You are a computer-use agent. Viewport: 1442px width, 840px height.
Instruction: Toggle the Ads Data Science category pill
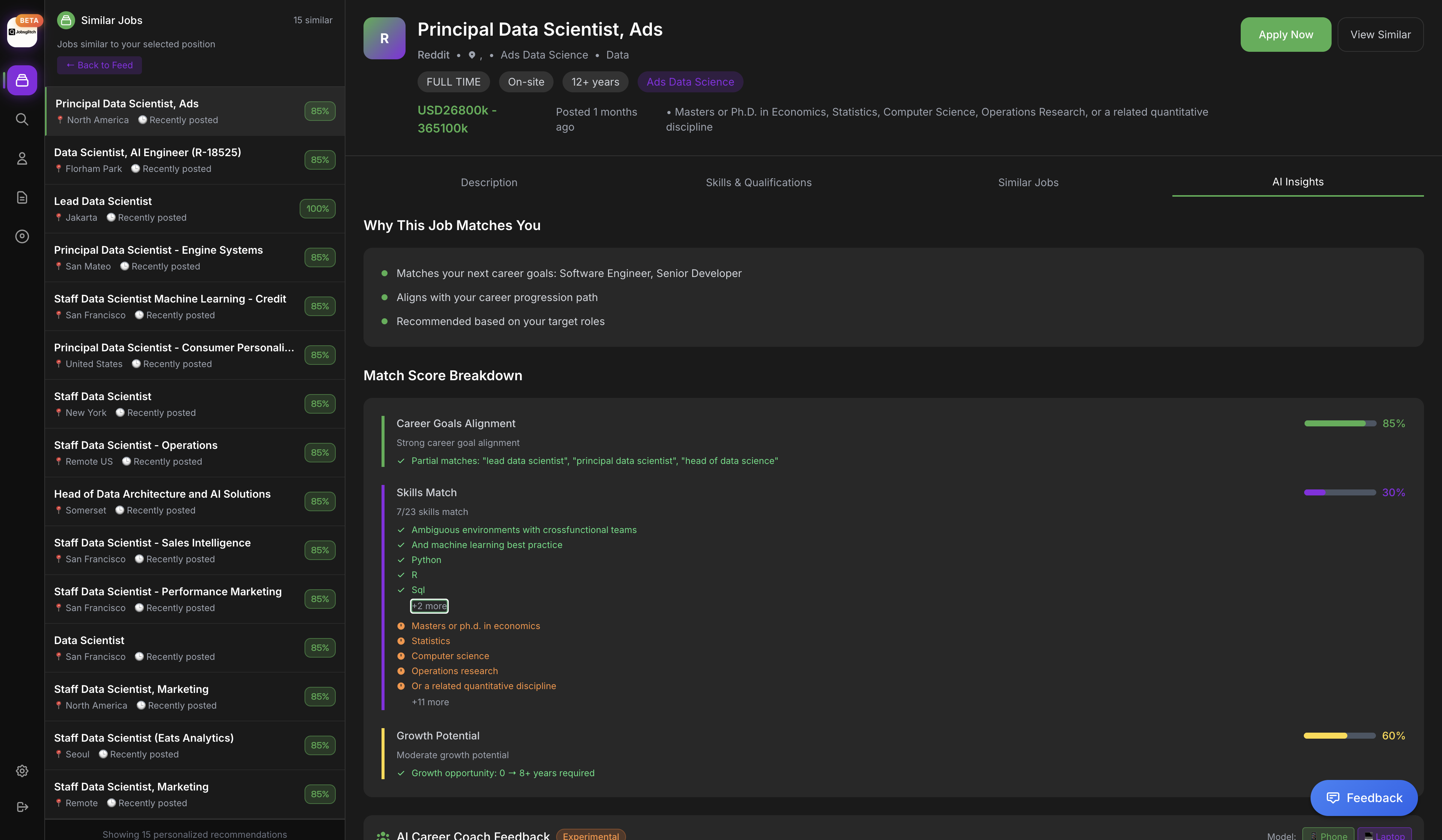point(690,82)
